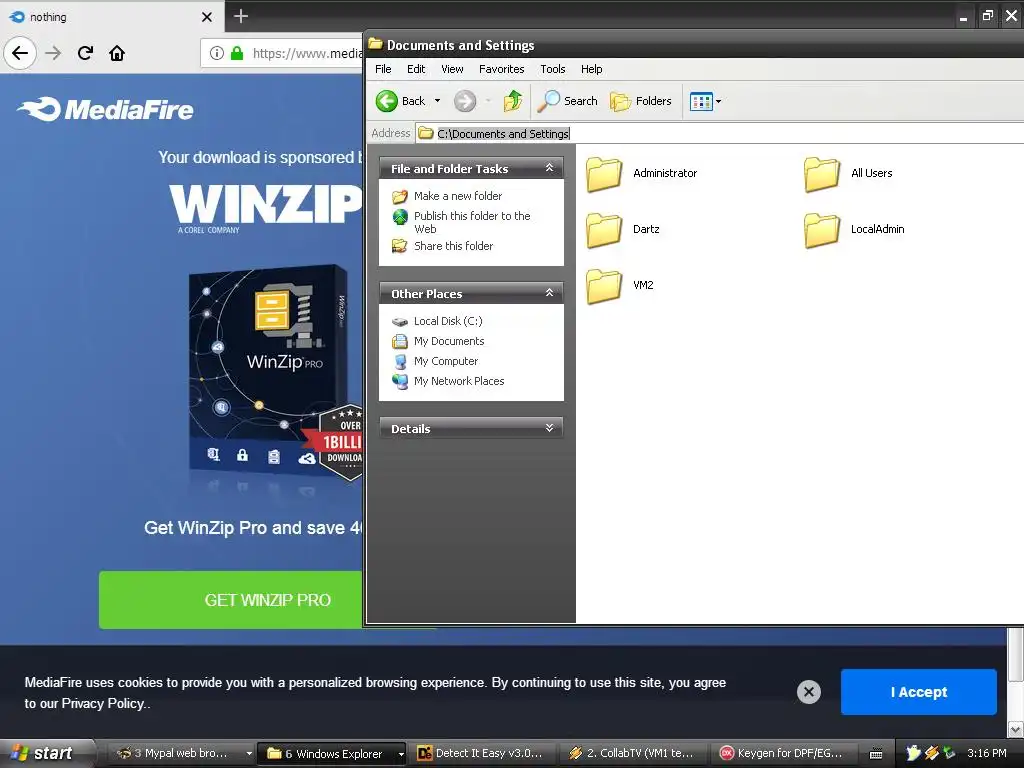Open the Views dropdown button
Image resolution: width=1024 pixels, height=768 pixels.
705,101
